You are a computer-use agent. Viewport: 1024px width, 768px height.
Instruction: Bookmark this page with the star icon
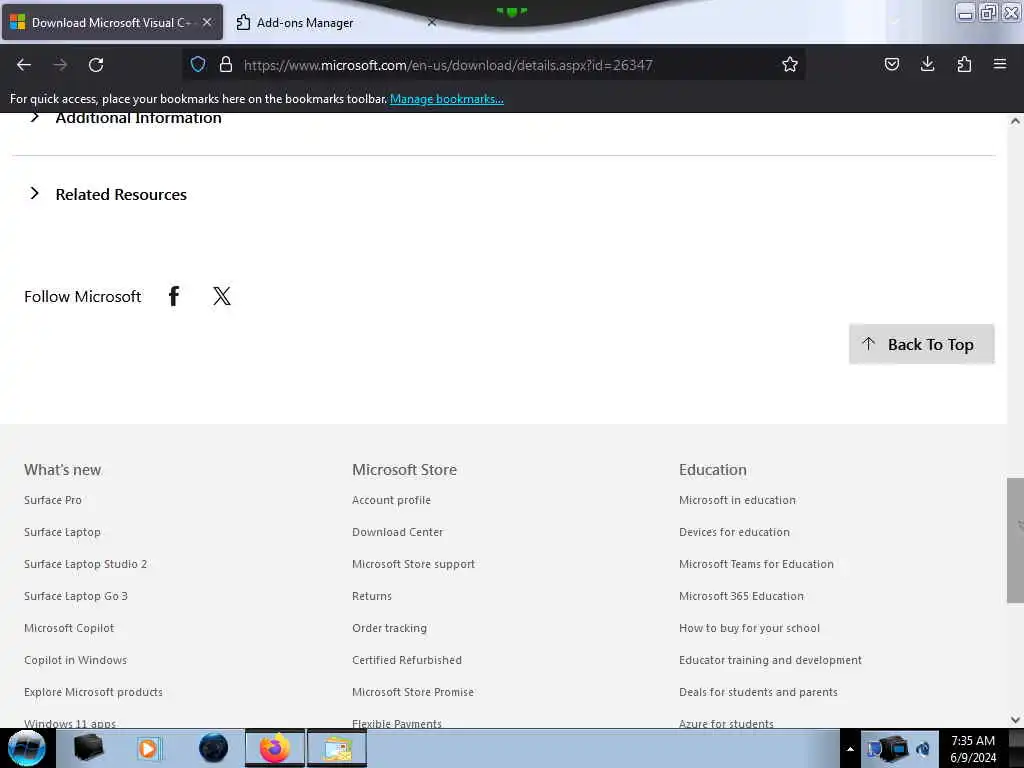pos(790,64)
